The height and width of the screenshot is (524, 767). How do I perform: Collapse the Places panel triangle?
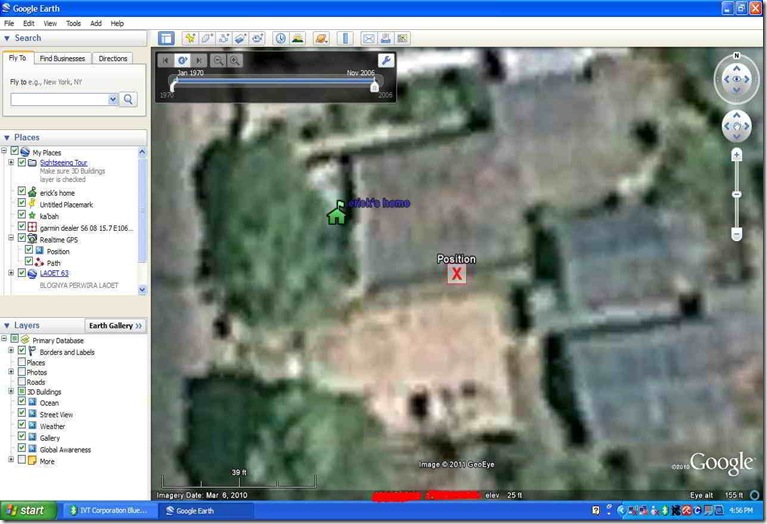(7, 137)
